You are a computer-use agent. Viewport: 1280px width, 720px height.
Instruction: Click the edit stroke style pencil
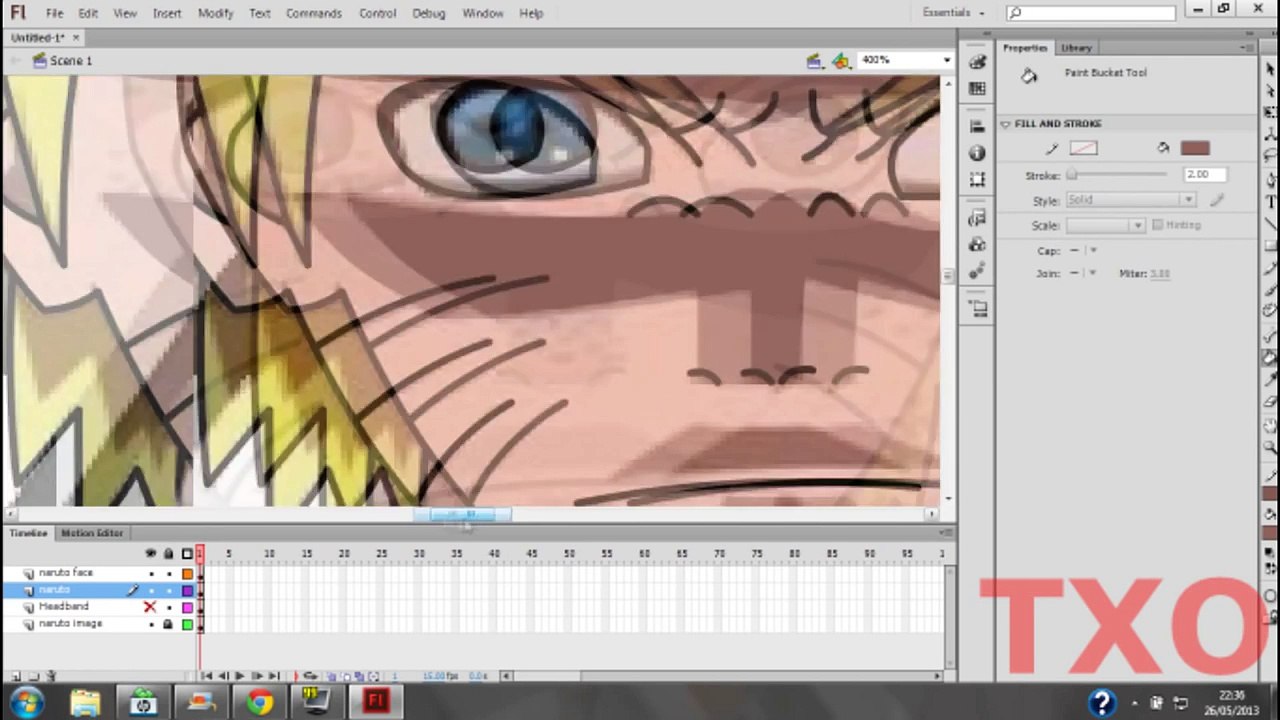(x=1217, y=200)
